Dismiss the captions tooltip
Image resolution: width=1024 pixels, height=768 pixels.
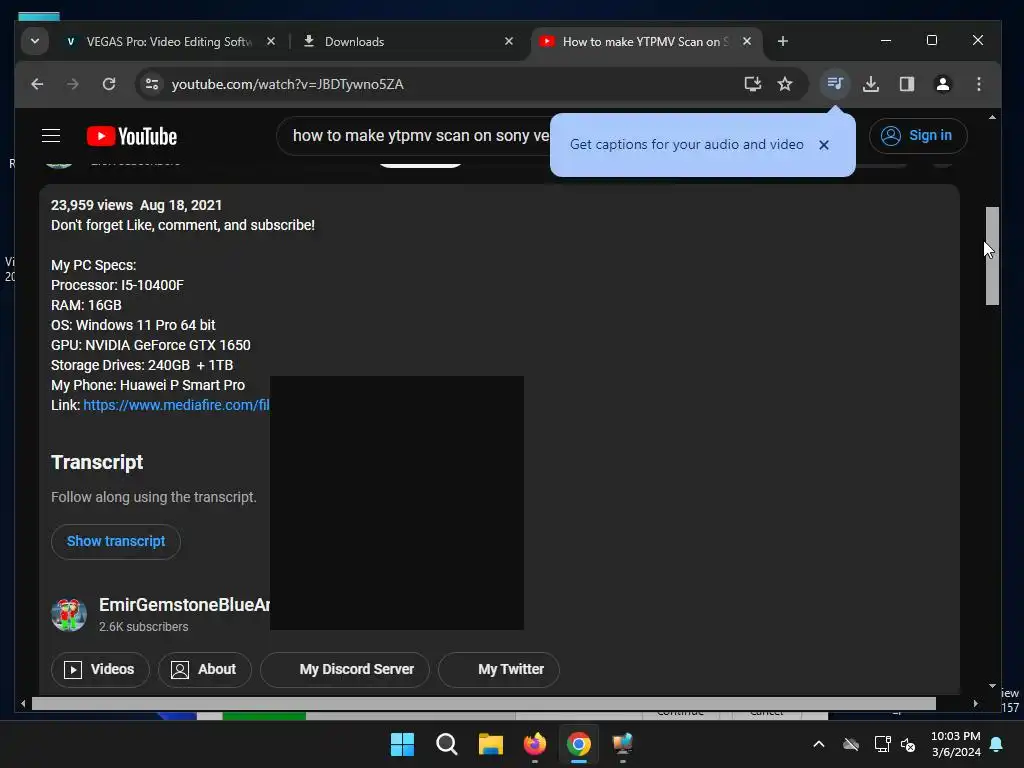coord(824,145)
